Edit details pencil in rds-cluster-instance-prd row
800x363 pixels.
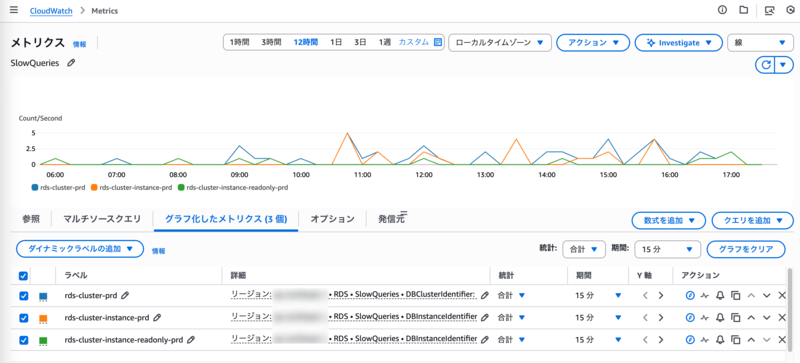click(x=485, y=318)
